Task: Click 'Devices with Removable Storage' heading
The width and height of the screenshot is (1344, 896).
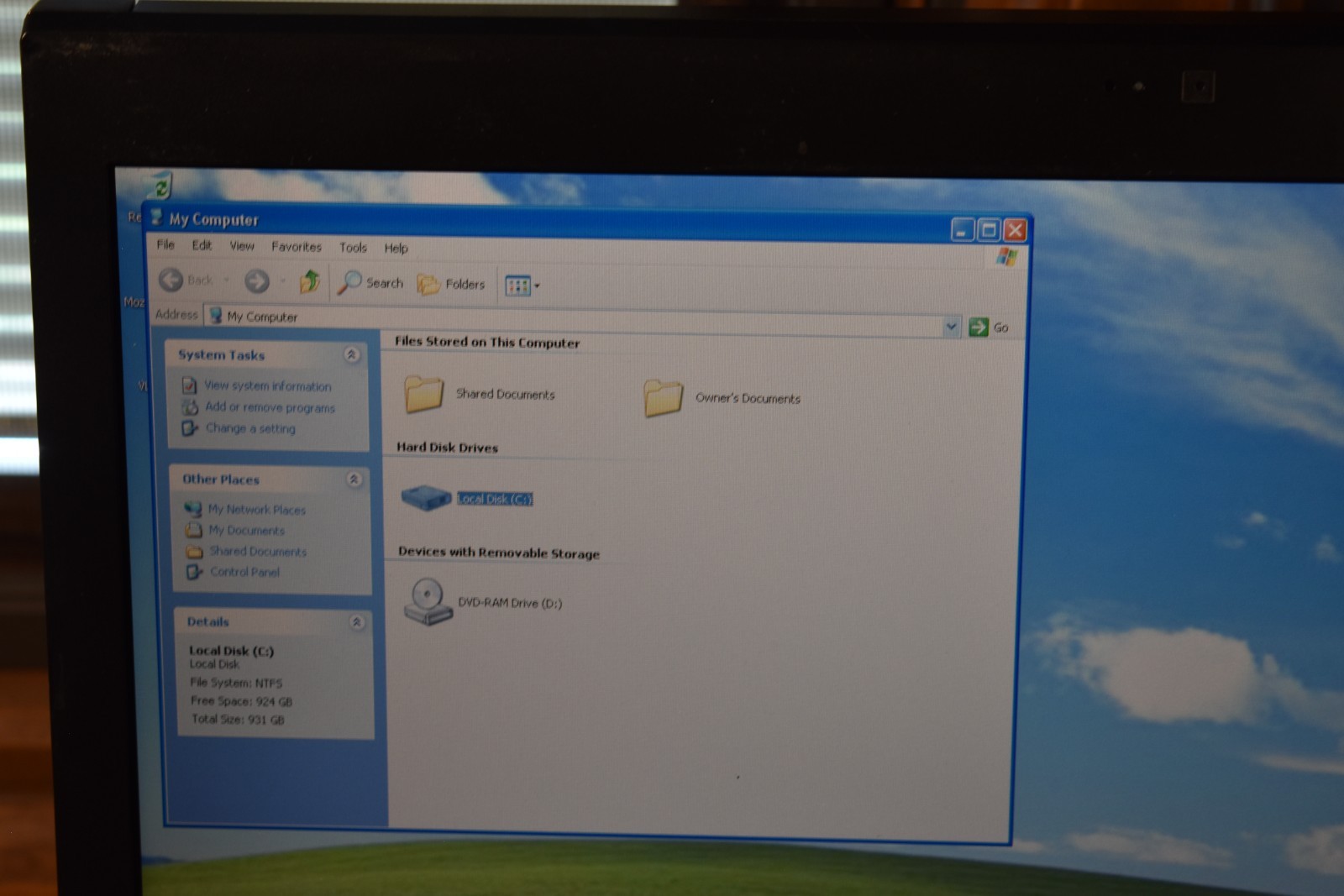Action: [499, 553]
